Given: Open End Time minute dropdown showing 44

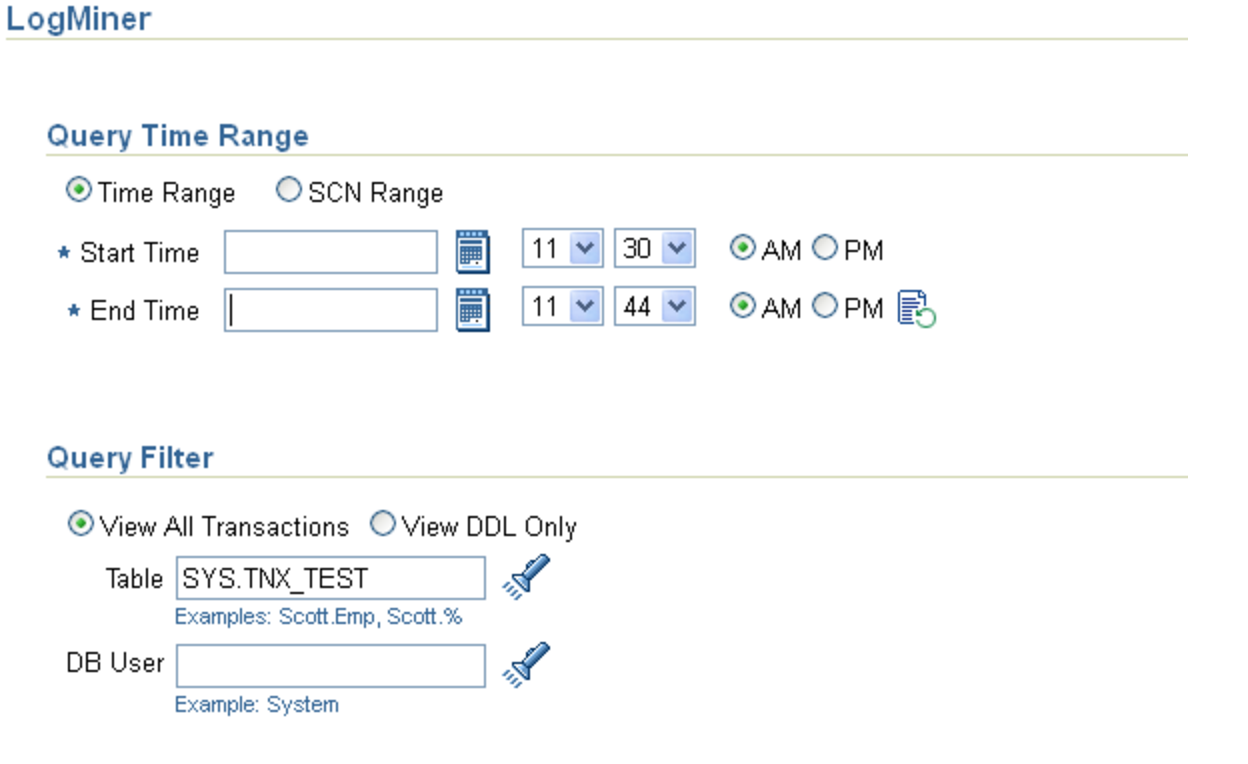Looking at the screenshot, I should [x=654, y=307].
